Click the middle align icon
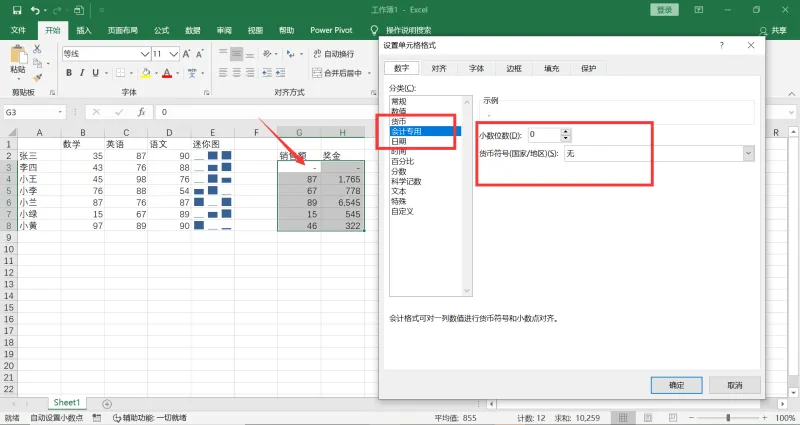Viewport: 800px width, 425px height. pos(236,54)
